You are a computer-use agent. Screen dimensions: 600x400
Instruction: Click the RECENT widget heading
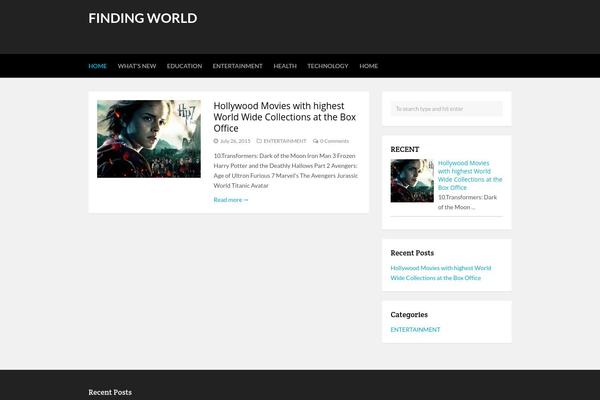tap(405, 149)
